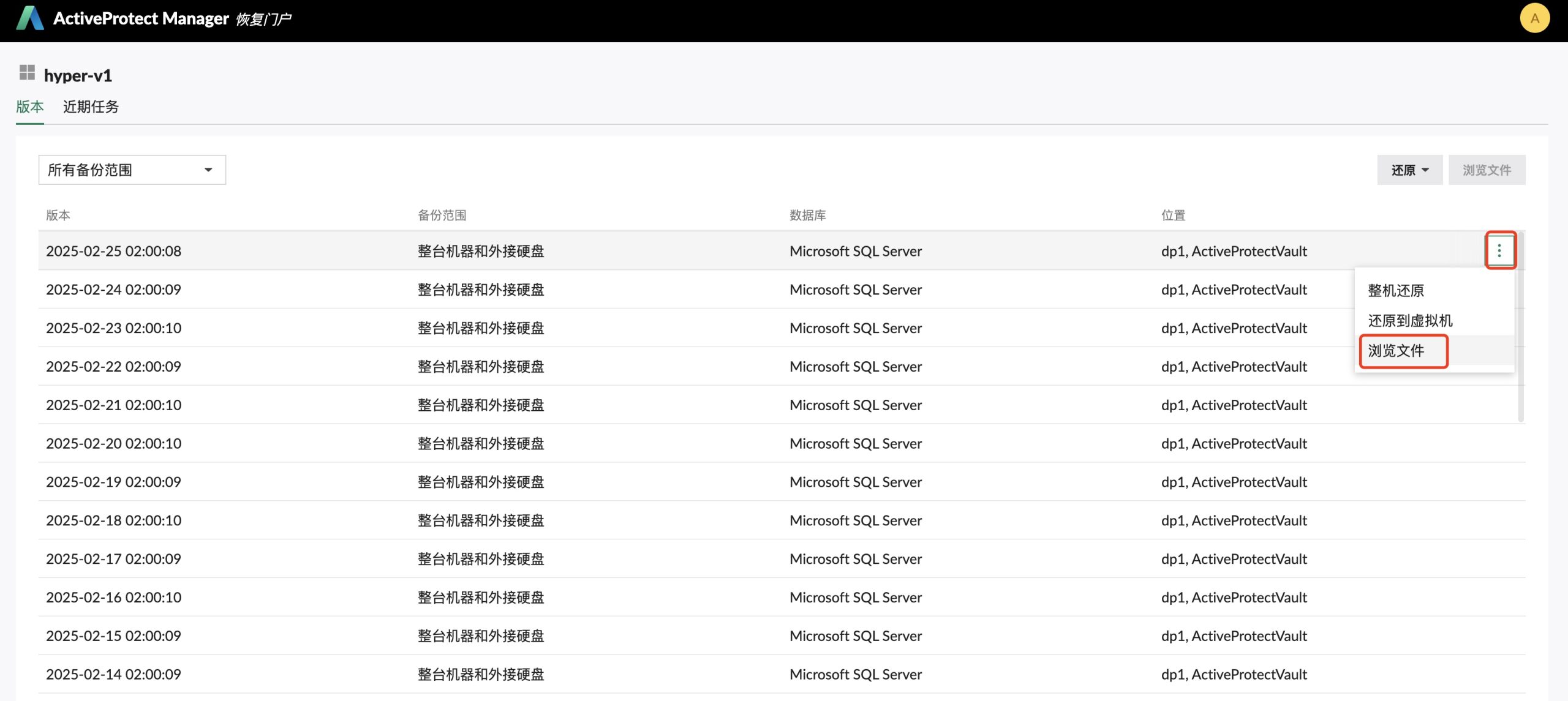1568x701 pixels.
Task: Click the ActiveProtect Manager logo icon
Action: point(29,18)
